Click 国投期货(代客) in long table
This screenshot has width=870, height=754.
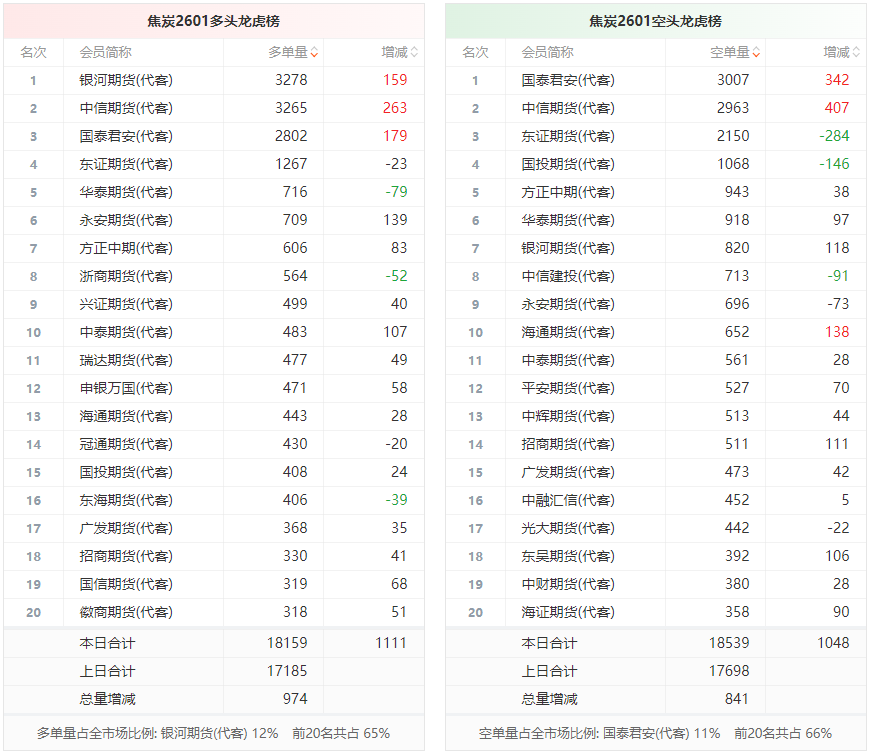click(126, 472)
